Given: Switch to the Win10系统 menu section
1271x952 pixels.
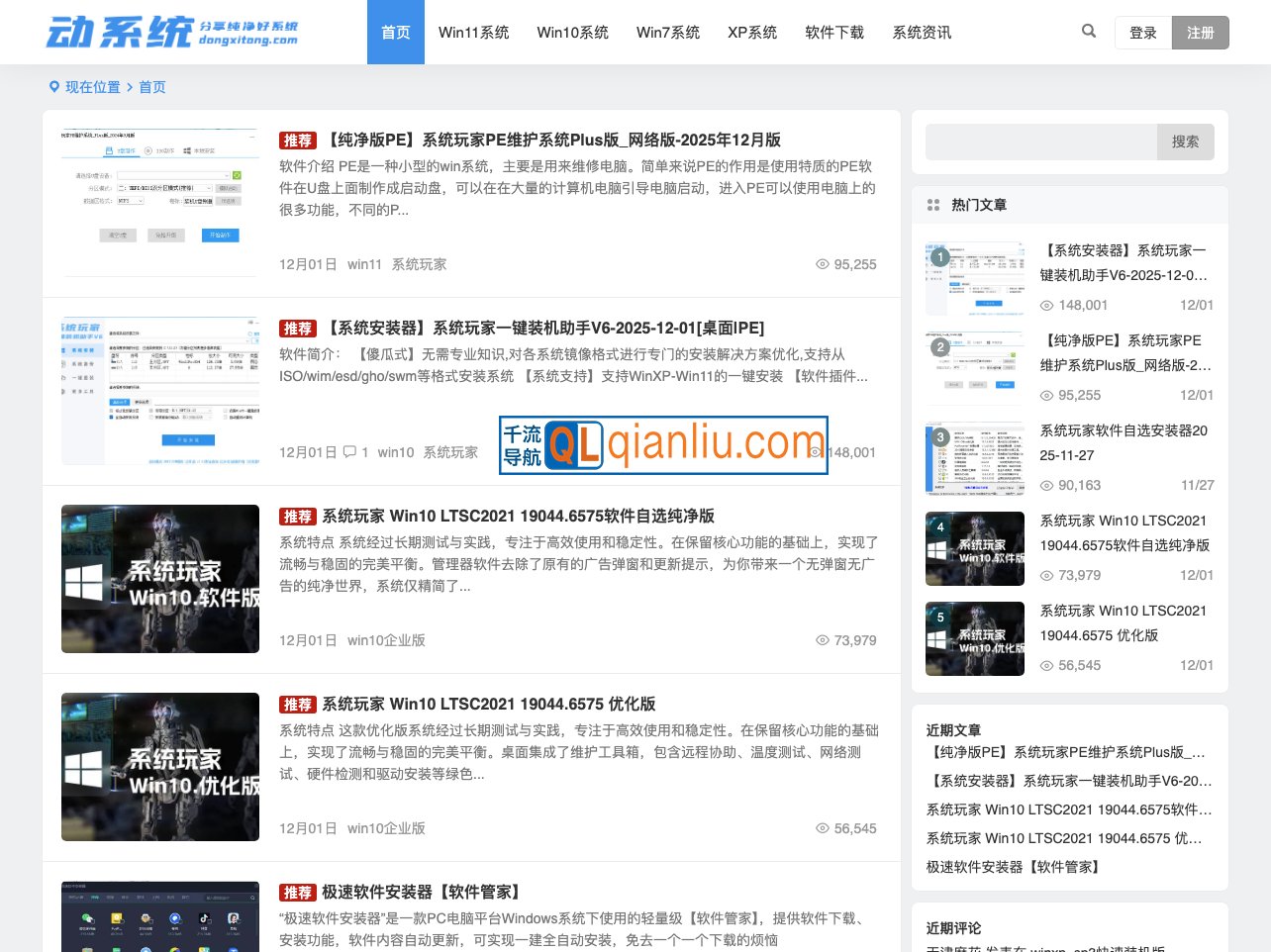Looking at the screenshot, I should 572,32.
